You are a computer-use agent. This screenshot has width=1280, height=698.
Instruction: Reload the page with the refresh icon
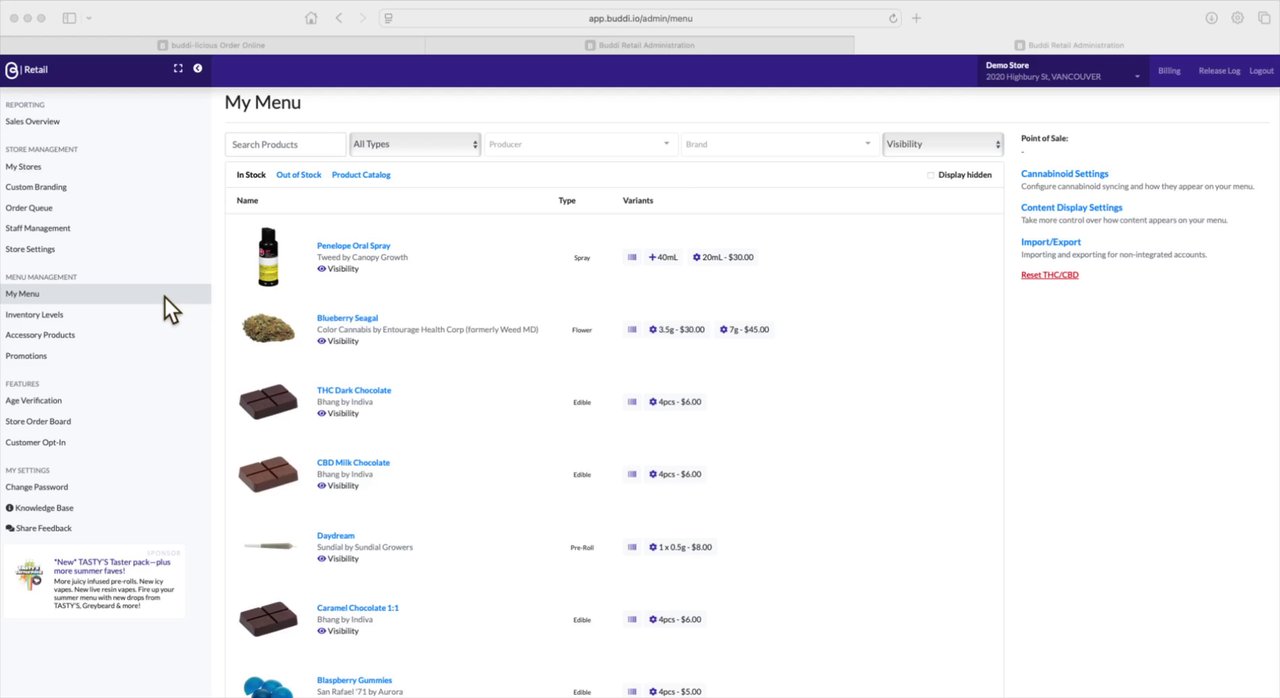click(x=893, y=18)
